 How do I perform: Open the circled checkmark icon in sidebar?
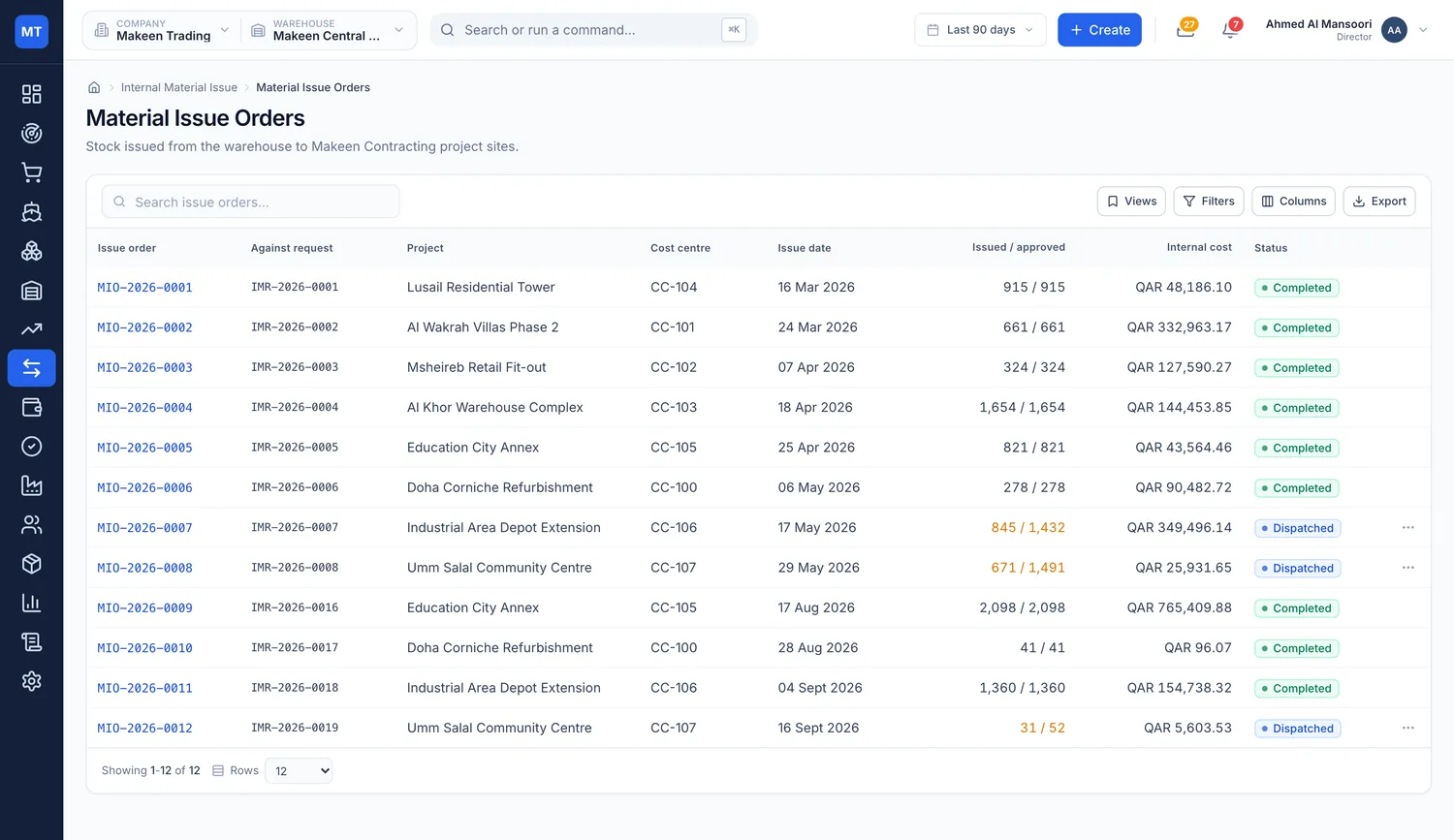pyautogui.click(x=31, y=446)
